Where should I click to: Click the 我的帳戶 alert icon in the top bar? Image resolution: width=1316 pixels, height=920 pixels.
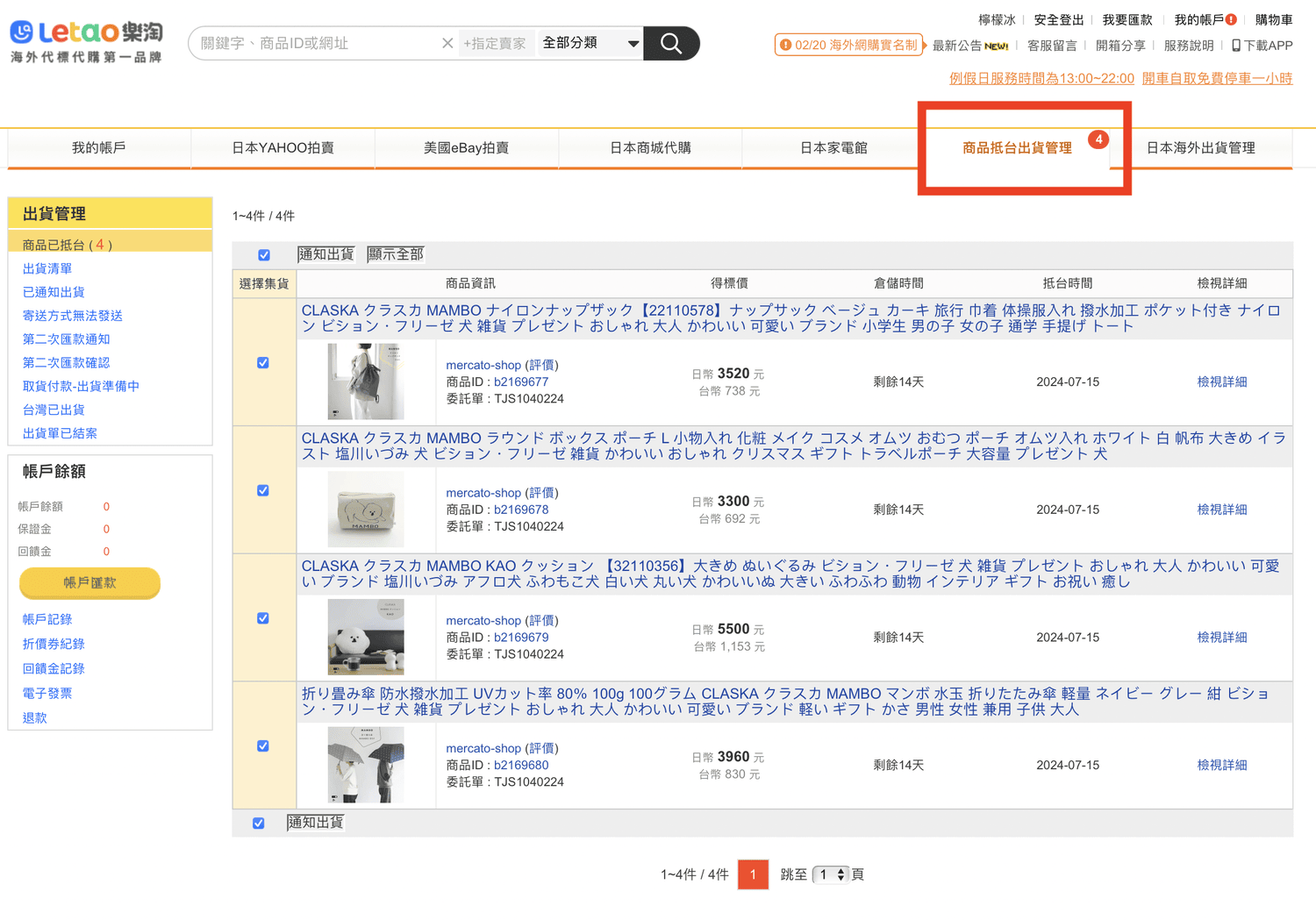pos(1232,19)
